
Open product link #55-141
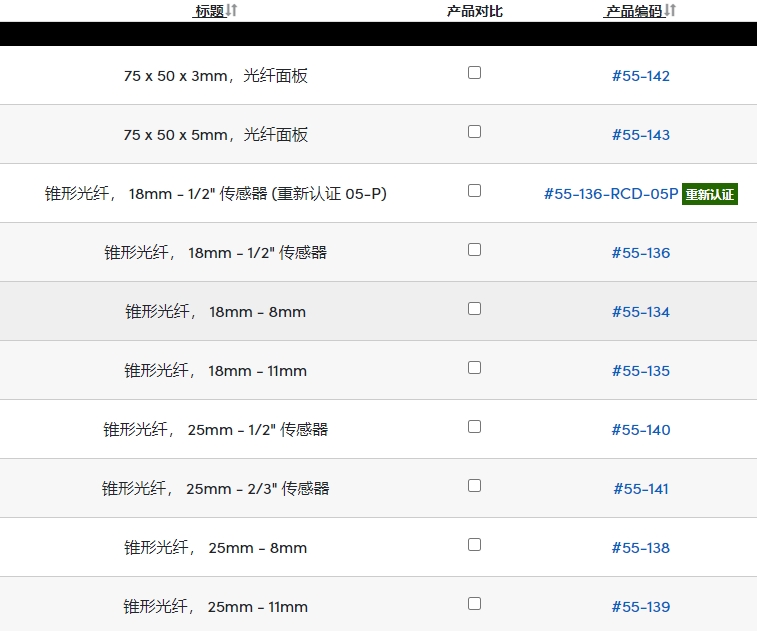(641, 489)
